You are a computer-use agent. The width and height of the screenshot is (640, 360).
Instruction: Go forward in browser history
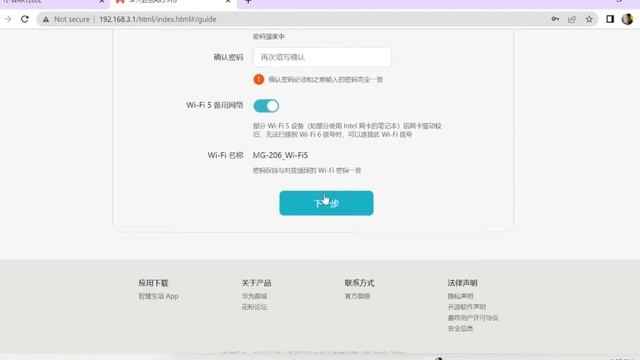[x=7, y=19]
